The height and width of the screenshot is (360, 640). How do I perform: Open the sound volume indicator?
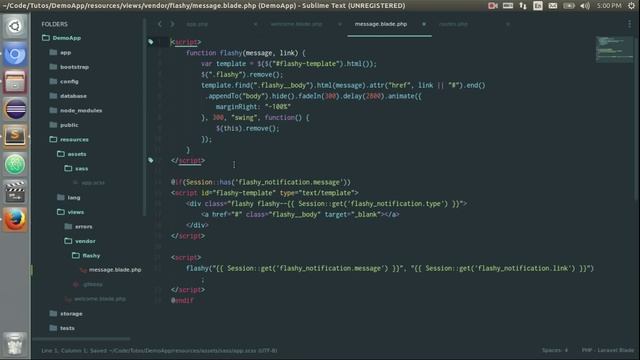[x=585, y=6]
